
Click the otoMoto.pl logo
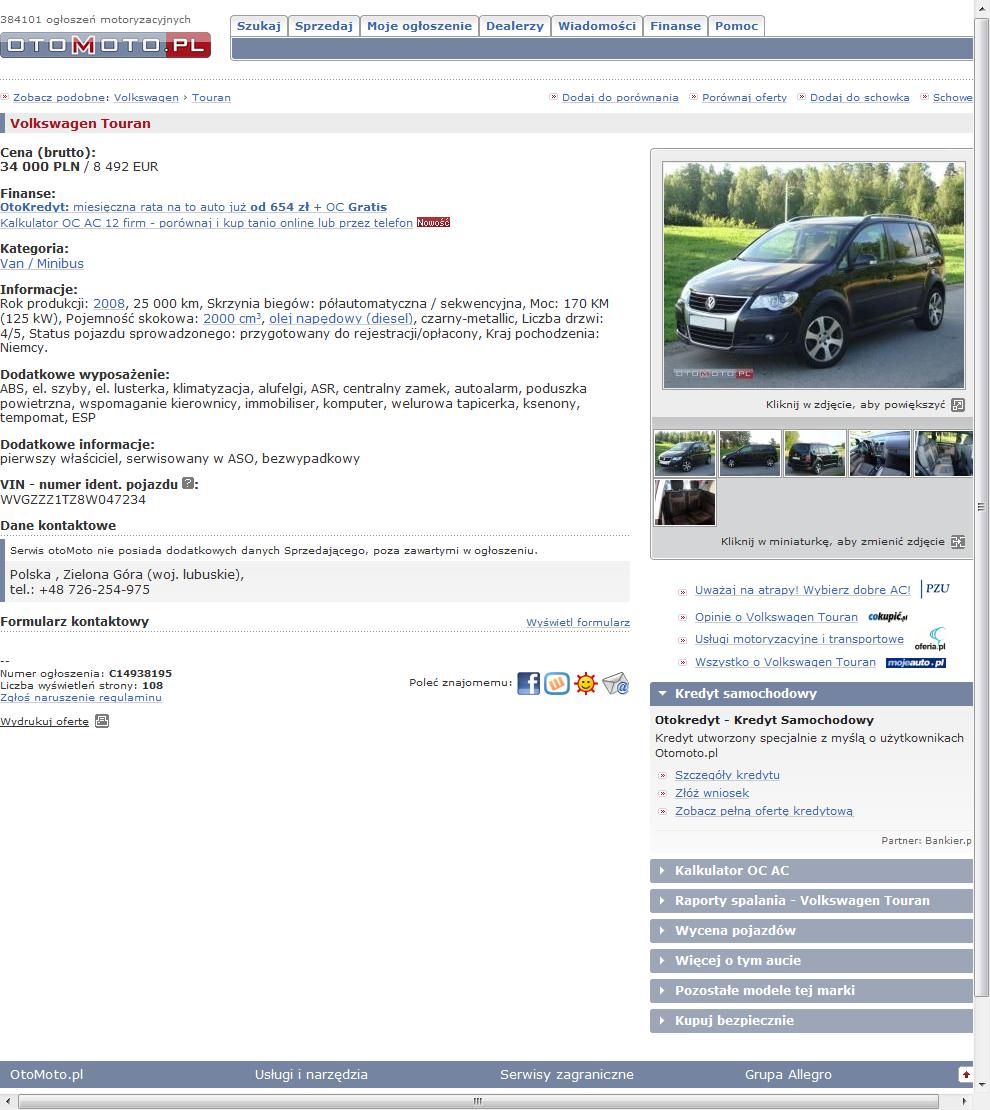point(106,45)
